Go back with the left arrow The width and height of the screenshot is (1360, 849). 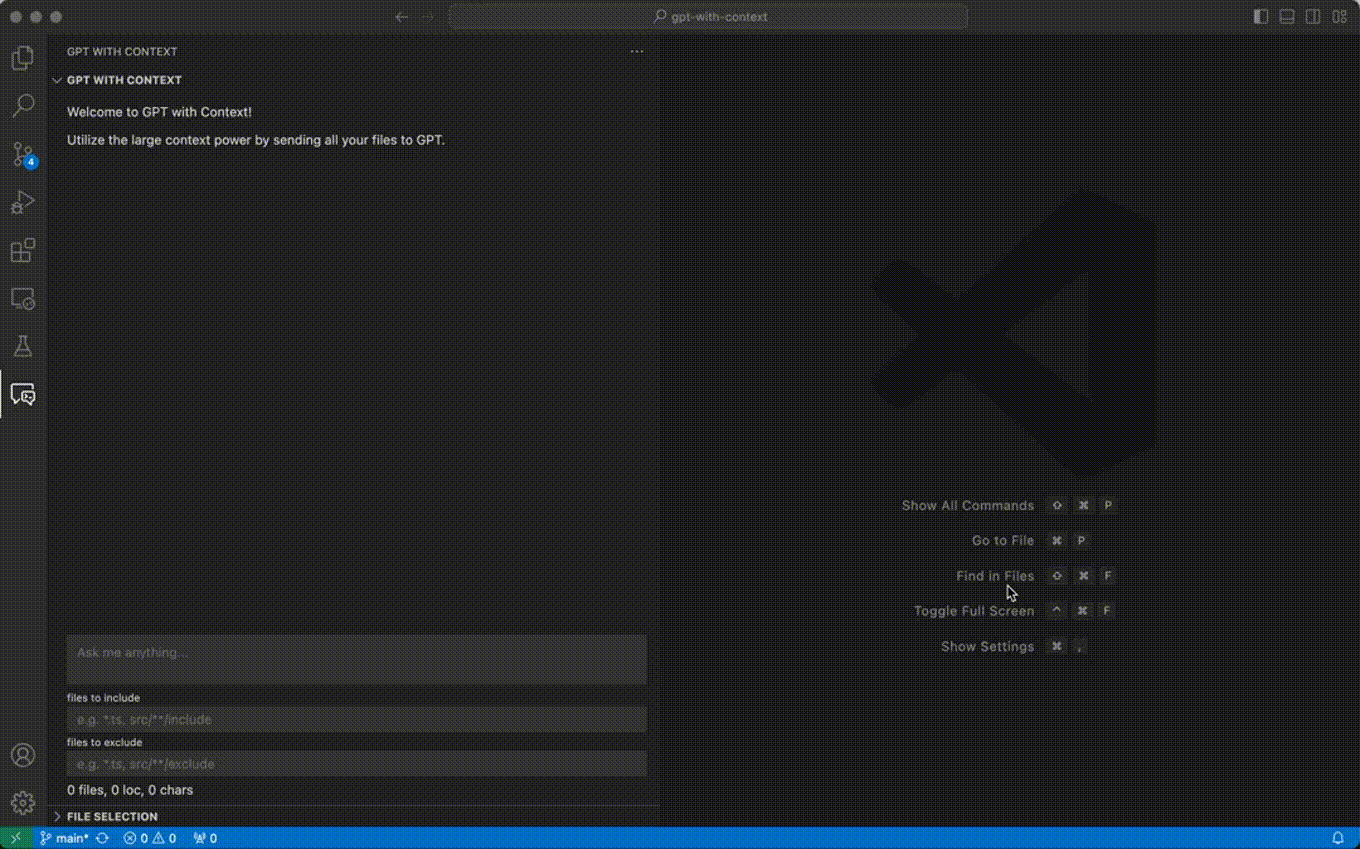pos(402,17)
